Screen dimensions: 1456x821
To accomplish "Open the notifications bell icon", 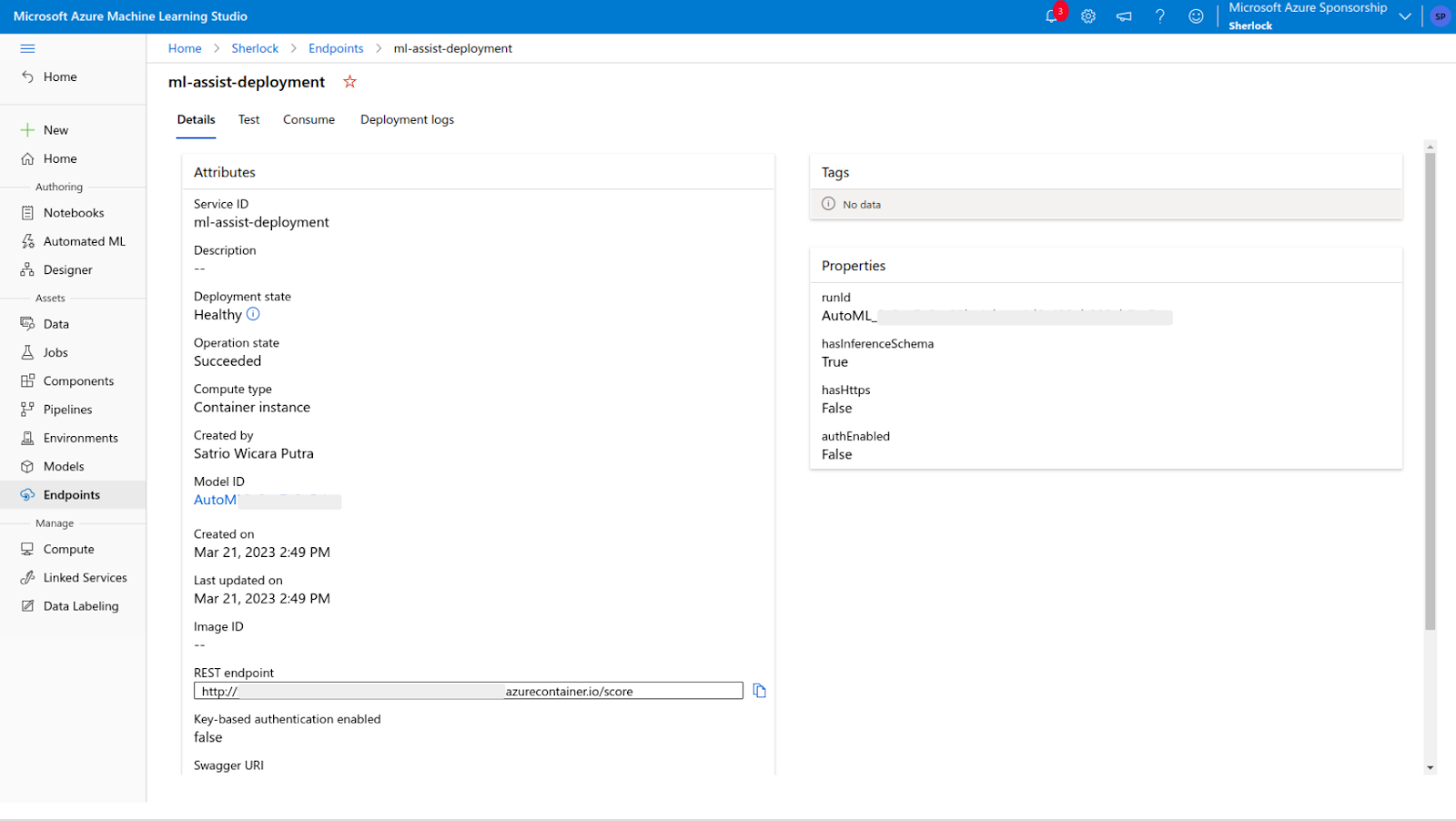I will point(1051,16).
